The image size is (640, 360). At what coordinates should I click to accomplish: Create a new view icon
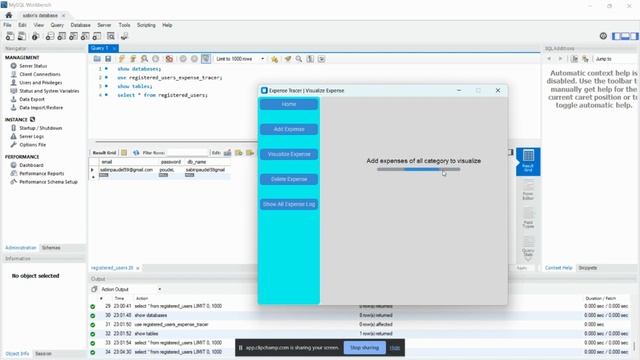click(73, 36)
